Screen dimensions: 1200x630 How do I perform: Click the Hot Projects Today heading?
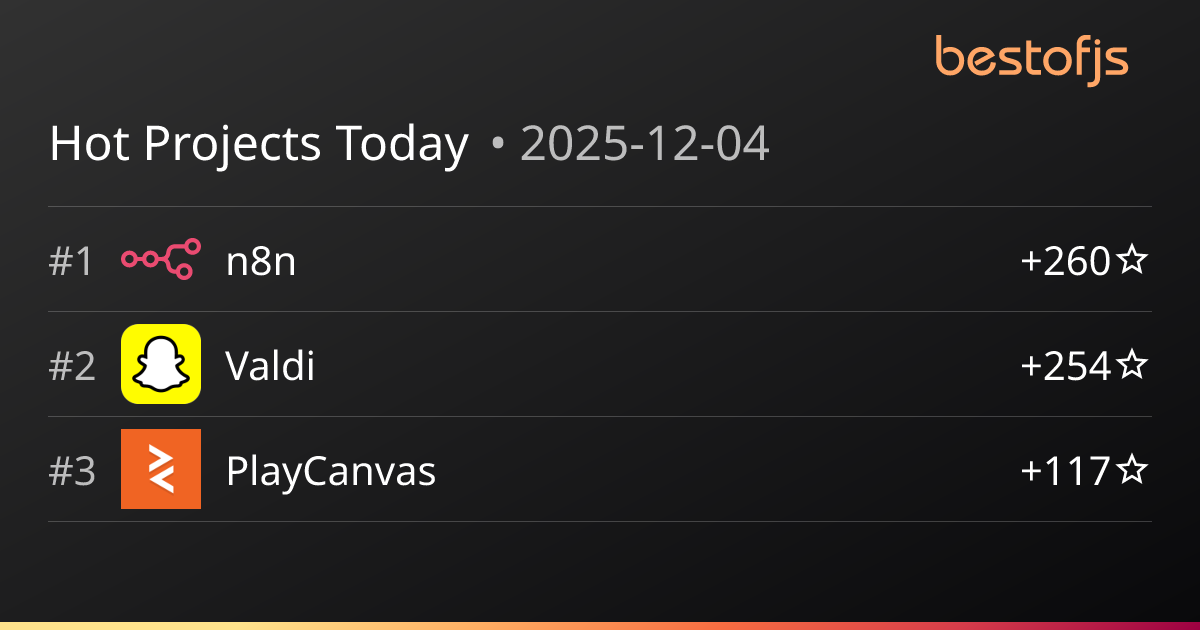[258, 145]
